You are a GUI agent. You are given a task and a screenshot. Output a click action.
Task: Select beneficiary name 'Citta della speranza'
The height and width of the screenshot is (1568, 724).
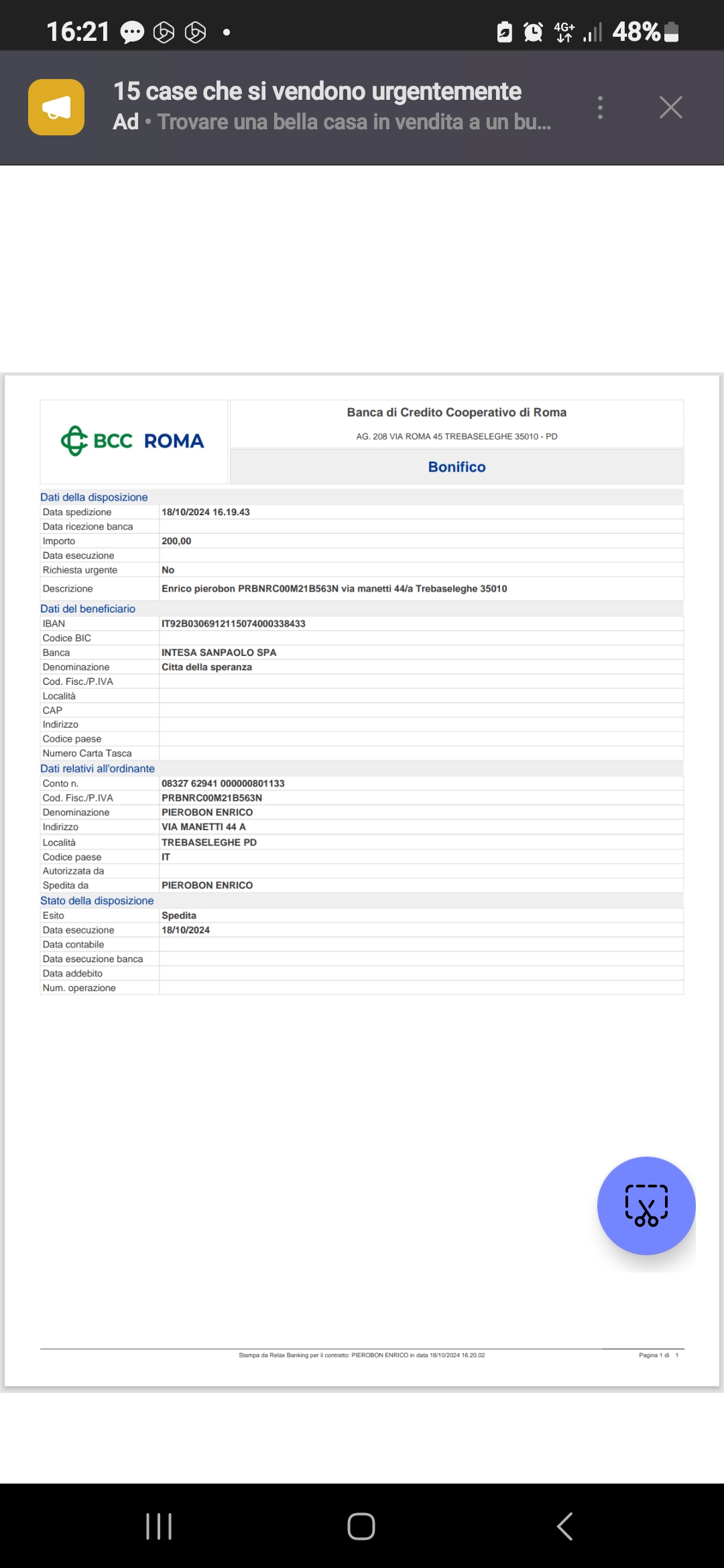[x=206, y=667]
